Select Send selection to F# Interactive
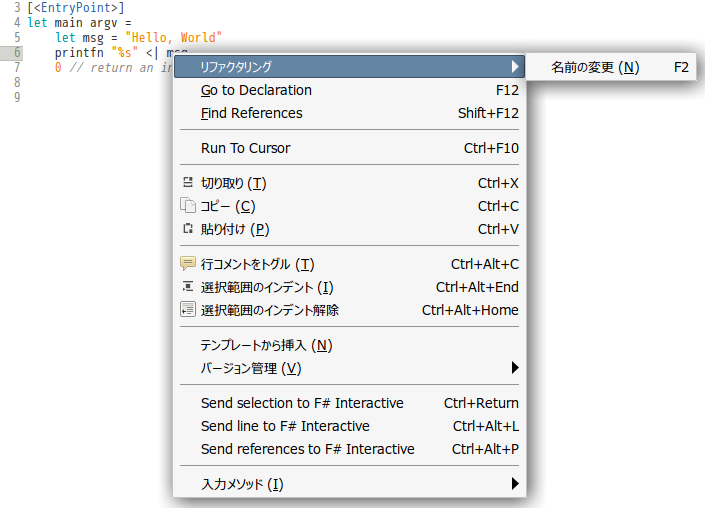This screenshot has width=705, height=508. pyautogui.click(x=349, y=403)
